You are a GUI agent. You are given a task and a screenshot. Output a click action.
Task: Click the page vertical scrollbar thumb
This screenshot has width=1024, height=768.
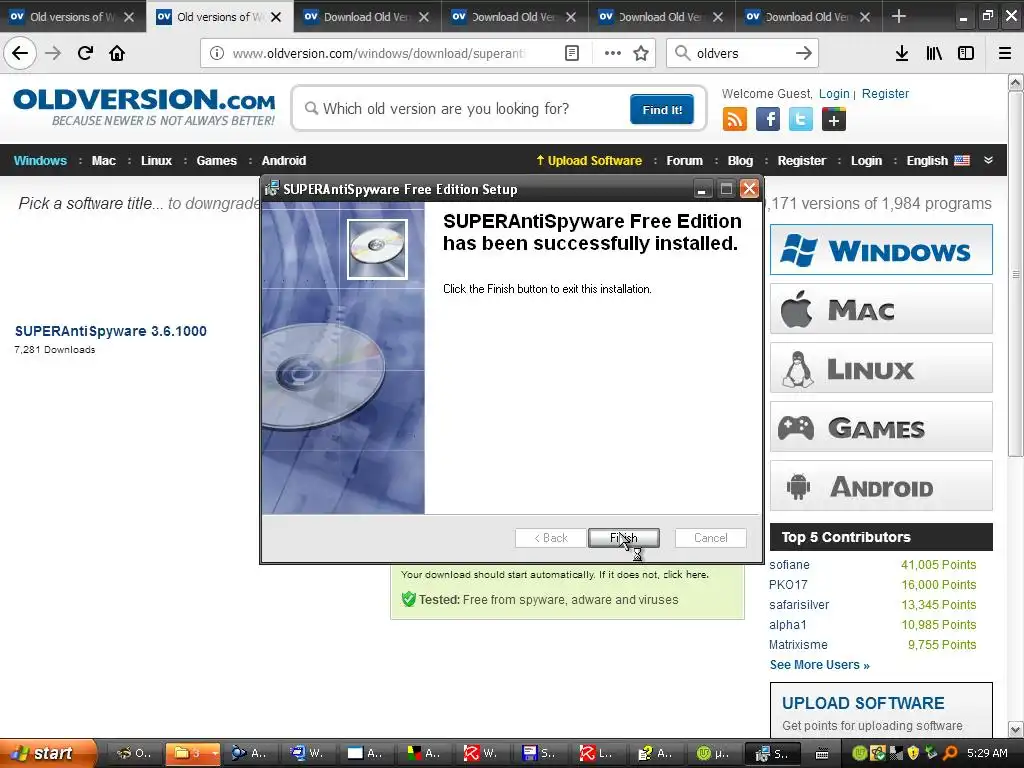click(x=1016, y=274)
